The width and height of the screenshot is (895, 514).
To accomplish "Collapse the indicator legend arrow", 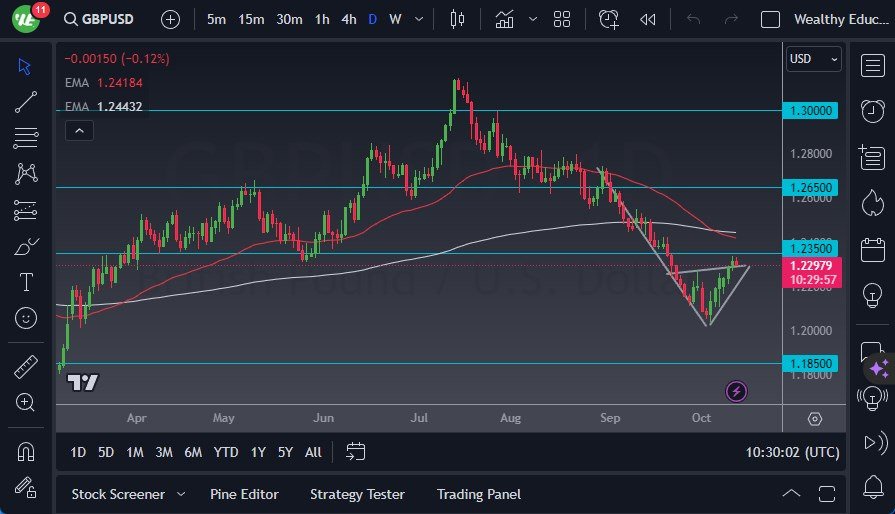I will coord(78,130).
